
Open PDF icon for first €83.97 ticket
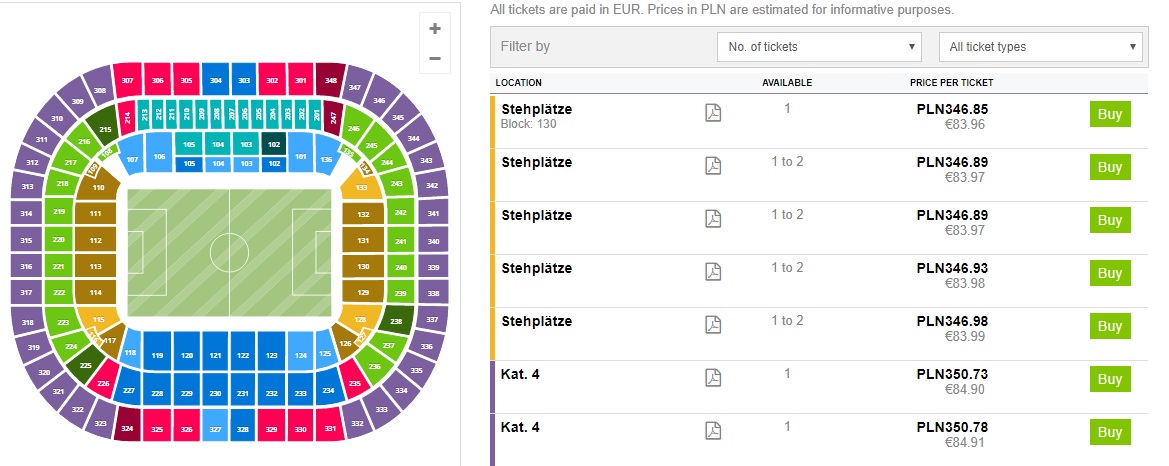713,166
